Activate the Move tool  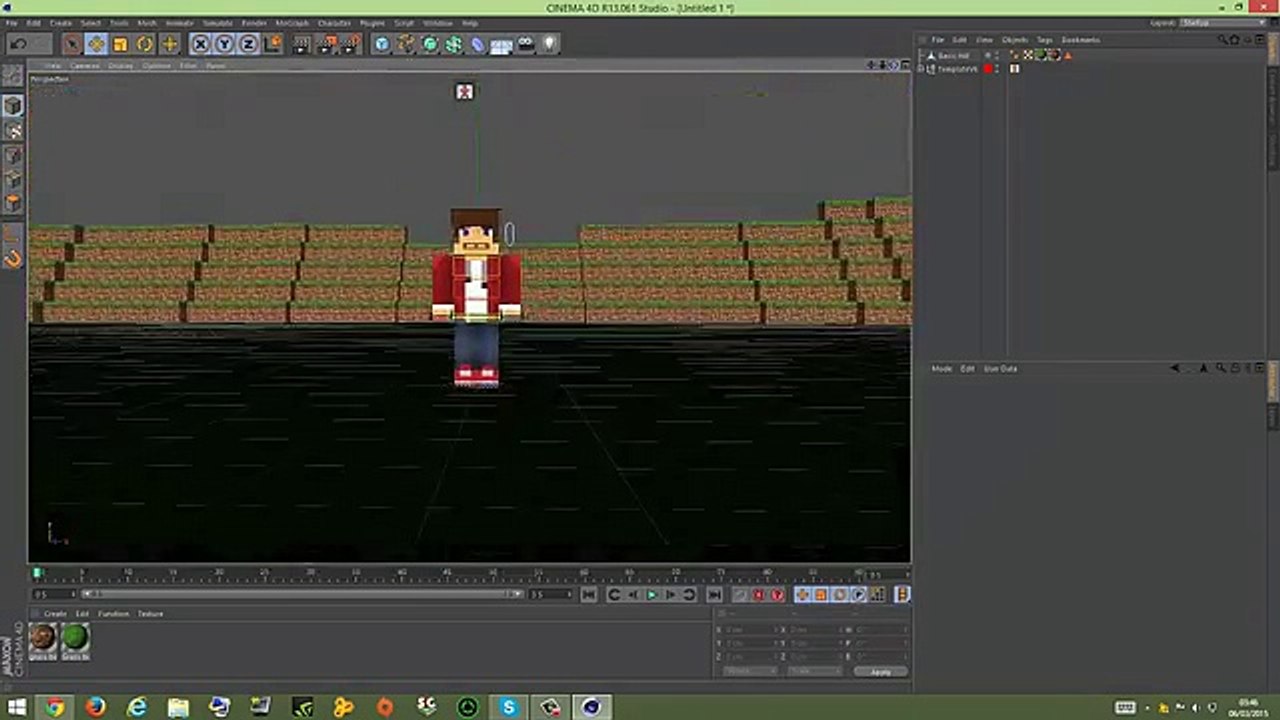pos(96,44)
